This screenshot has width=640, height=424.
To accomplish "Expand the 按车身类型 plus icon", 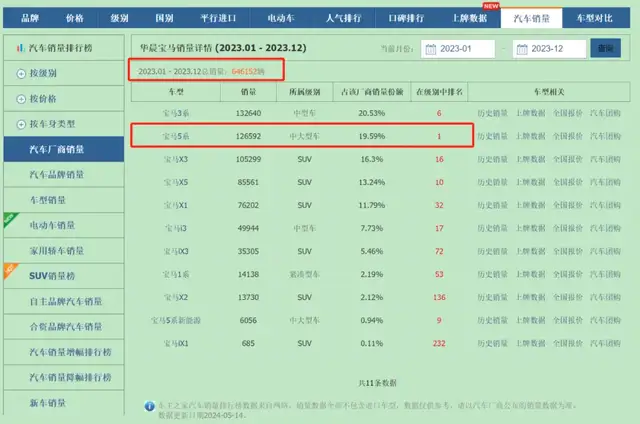I will pos(21,124).
